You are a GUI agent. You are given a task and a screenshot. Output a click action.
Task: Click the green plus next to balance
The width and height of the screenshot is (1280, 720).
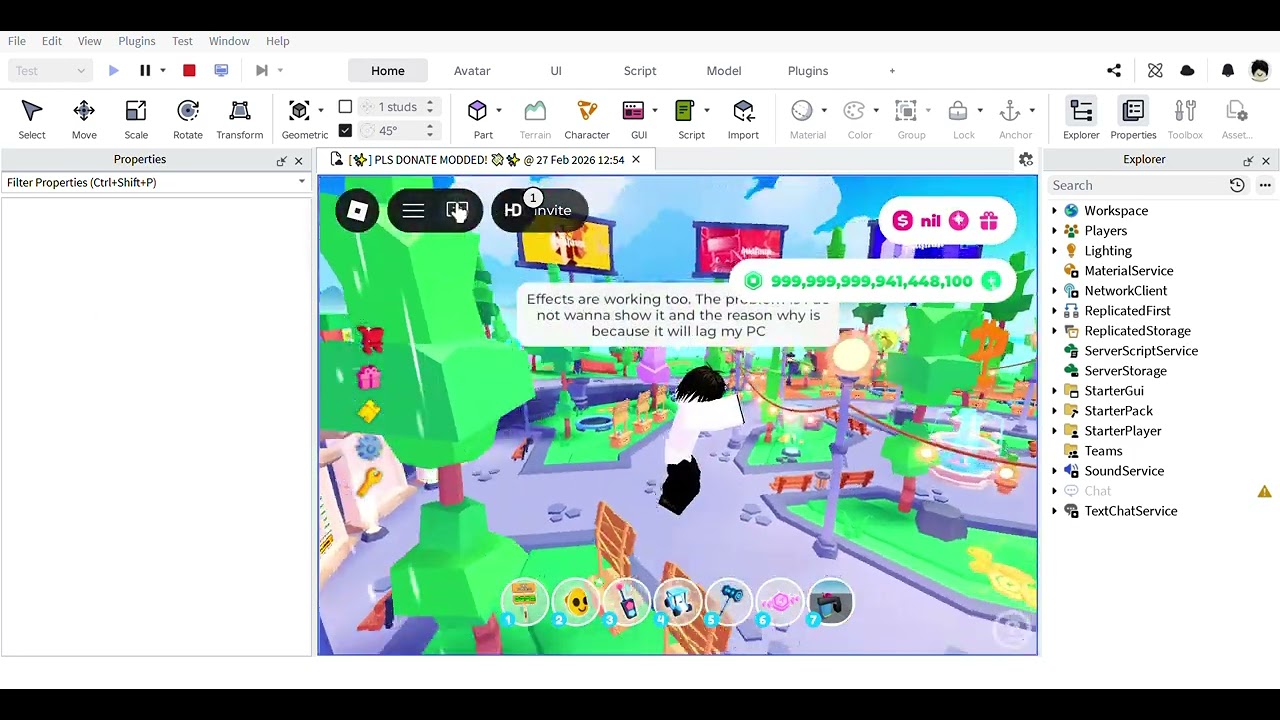point(991,281)
